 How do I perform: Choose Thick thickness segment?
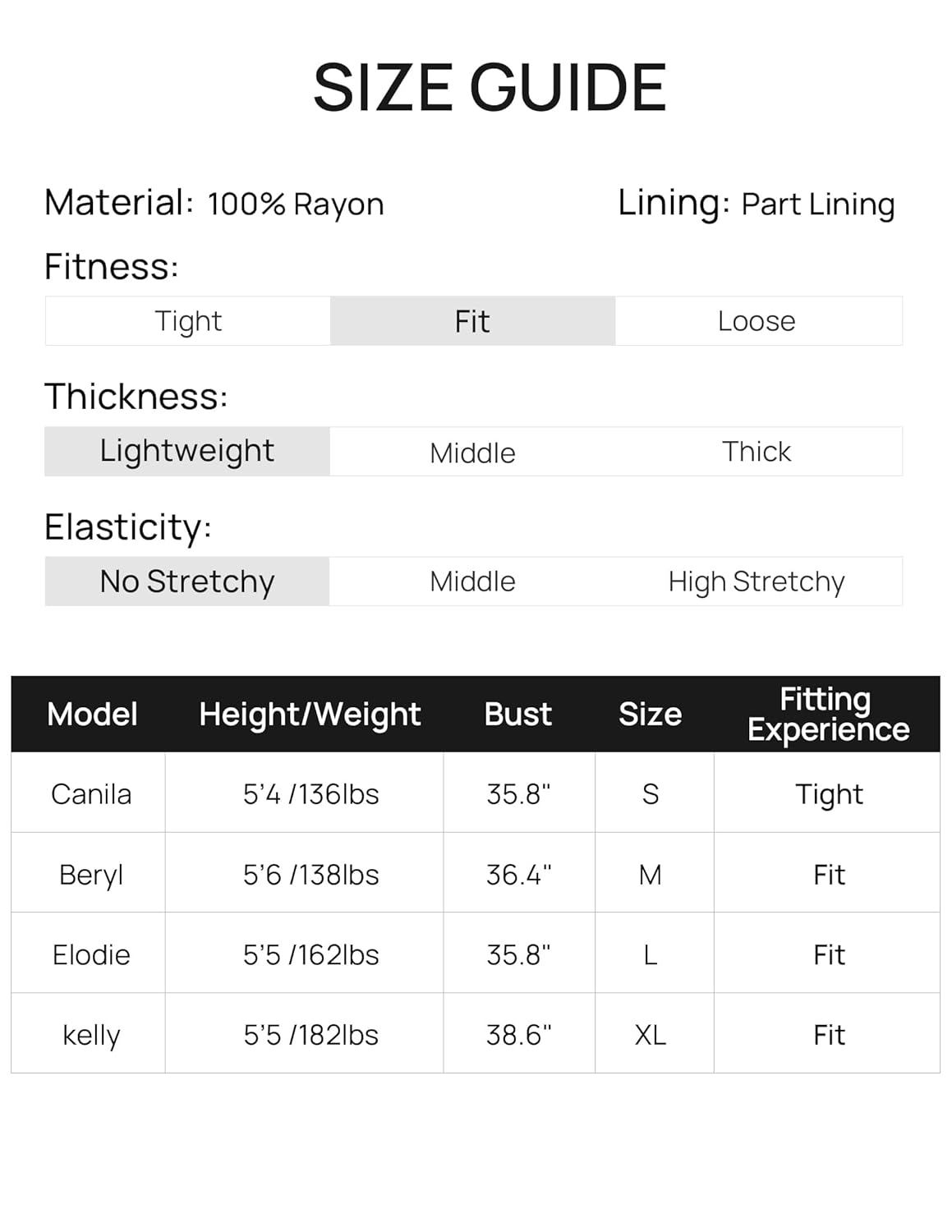pos(757,452)
